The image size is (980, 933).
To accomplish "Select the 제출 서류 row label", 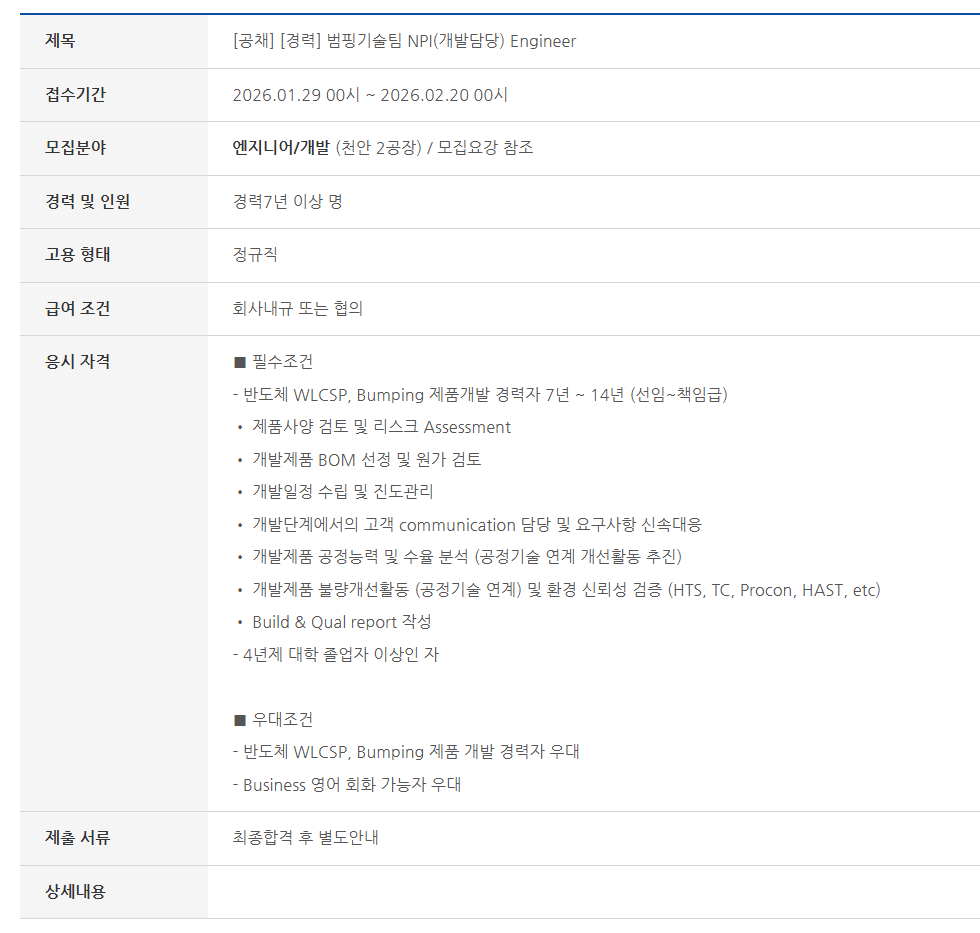I will pyautogui.click(x=78, y=838).
